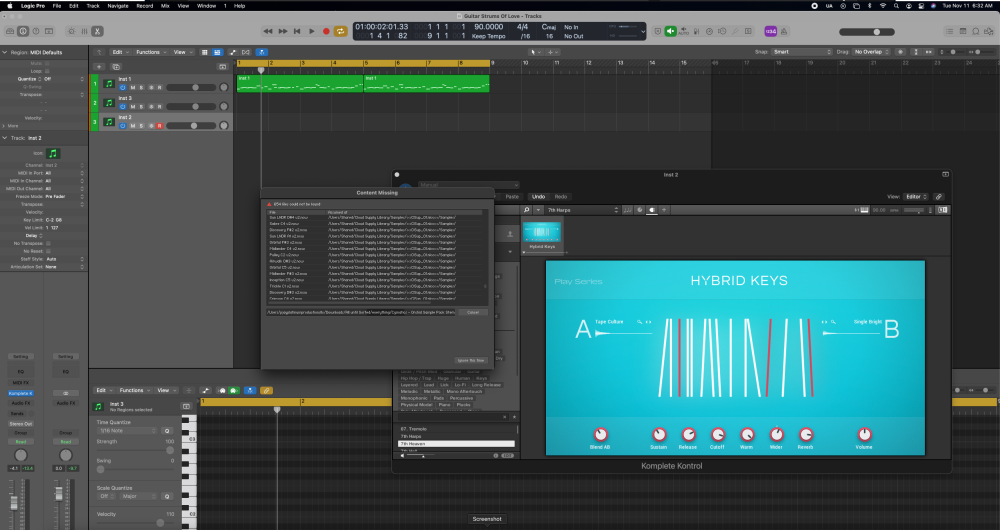
Task: Toggle record enable on Inst 2 track
Action: 159,126
